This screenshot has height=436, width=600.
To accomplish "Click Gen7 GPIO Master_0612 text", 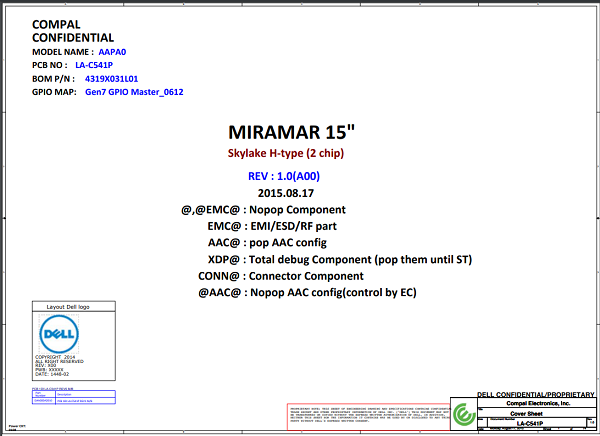I will click(x=134, y=92).
